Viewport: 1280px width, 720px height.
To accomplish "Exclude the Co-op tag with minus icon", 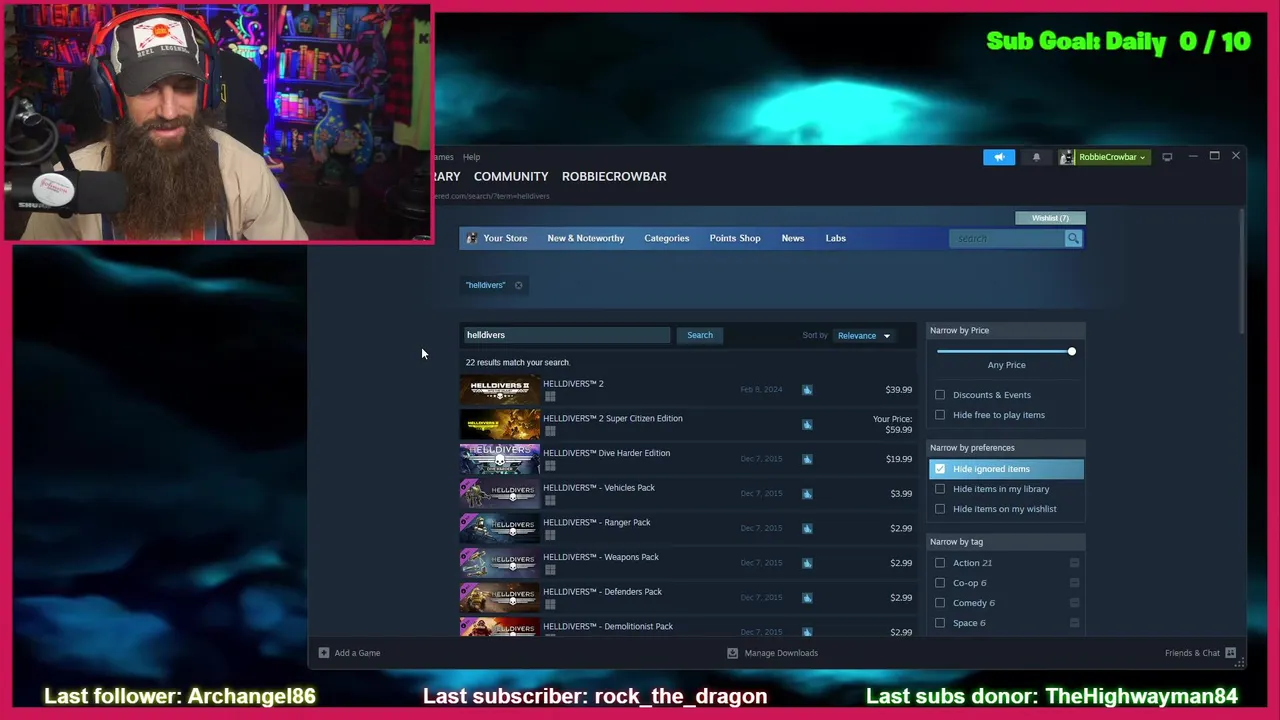I will (x=1075, y=583).
